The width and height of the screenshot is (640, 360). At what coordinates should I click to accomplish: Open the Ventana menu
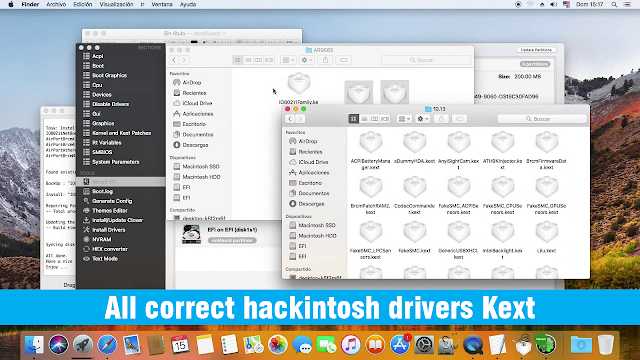coord(162,4)
